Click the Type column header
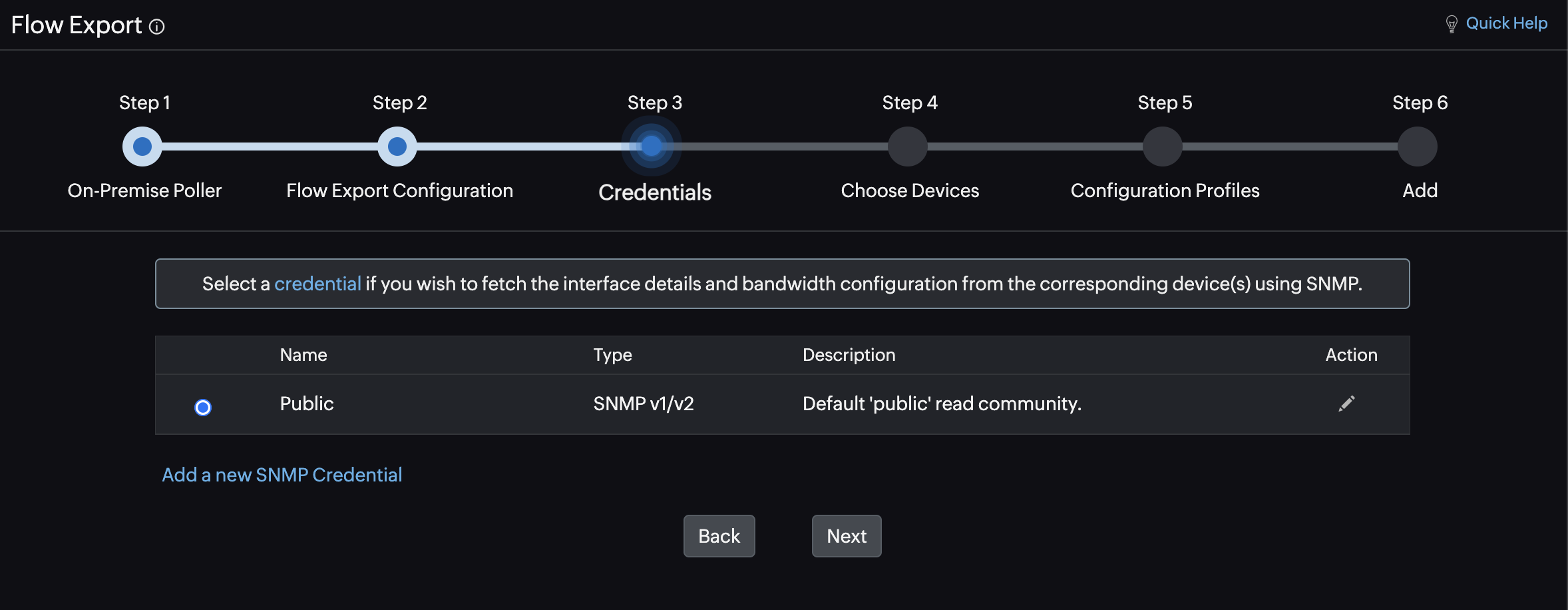The height and width of the screenshot is (610, 1568). pos(612,355)
